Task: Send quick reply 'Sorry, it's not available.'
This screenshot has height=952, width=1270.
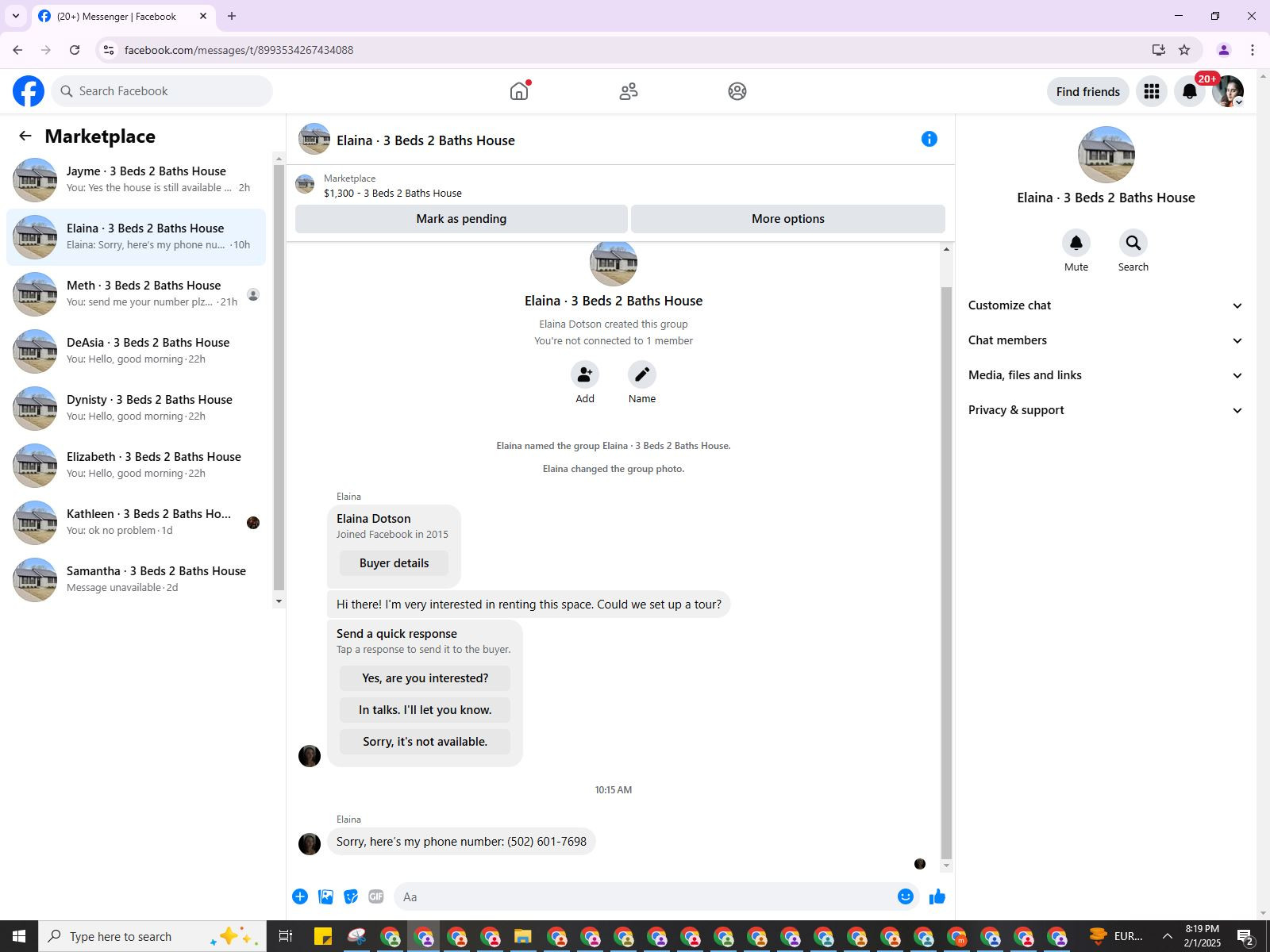Action: [x=425, y=742]
